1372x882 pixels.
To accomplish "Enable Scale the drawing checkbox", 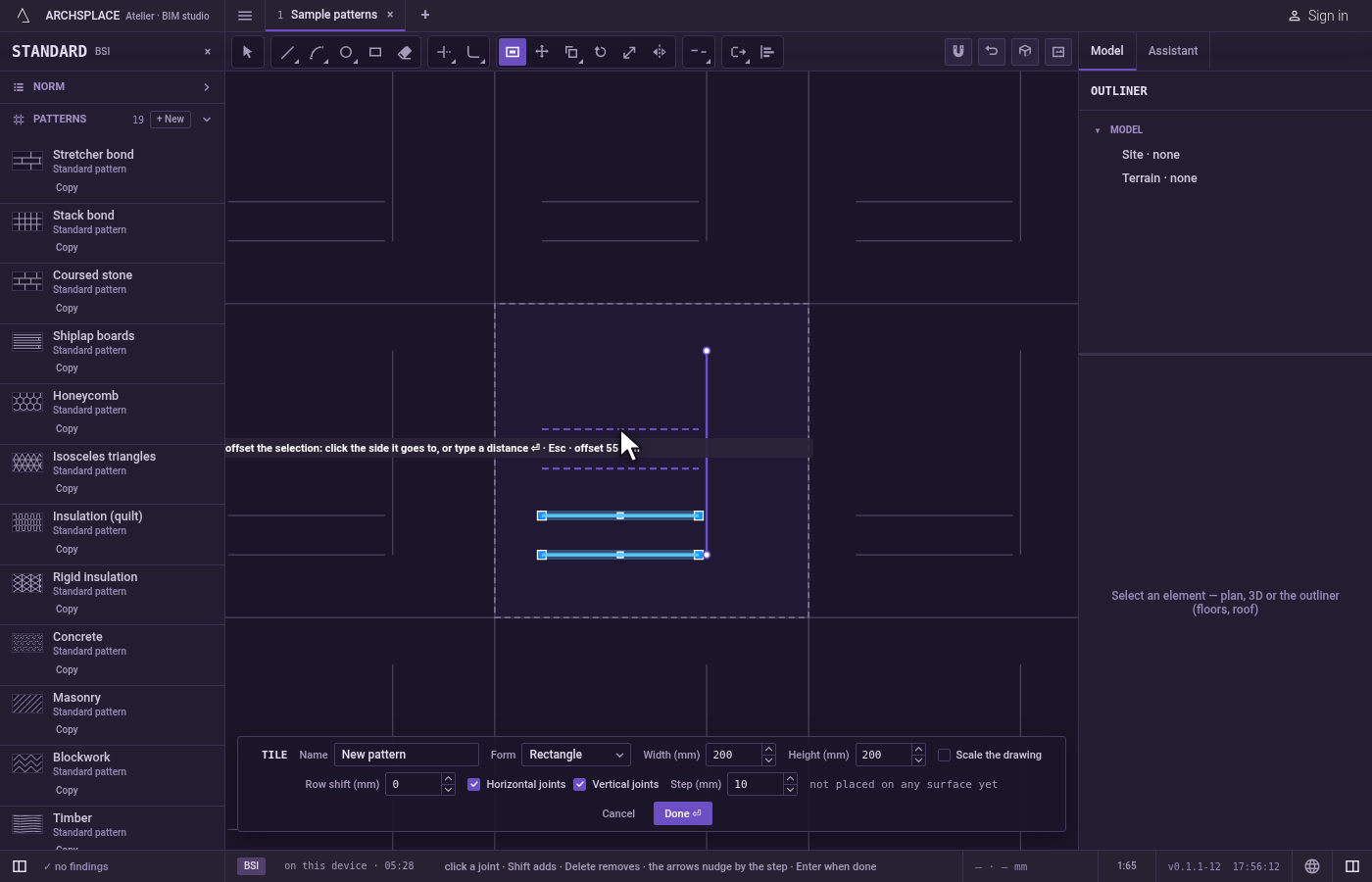I will [x=945, y=755].
